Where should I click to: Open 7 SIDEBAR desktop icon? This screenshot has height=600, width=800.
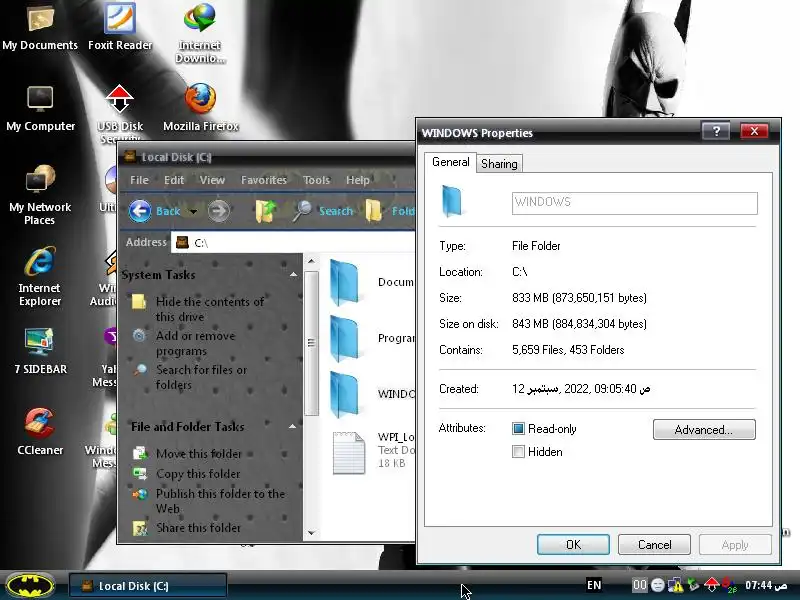pyautogui.click(x=40, y=351)
